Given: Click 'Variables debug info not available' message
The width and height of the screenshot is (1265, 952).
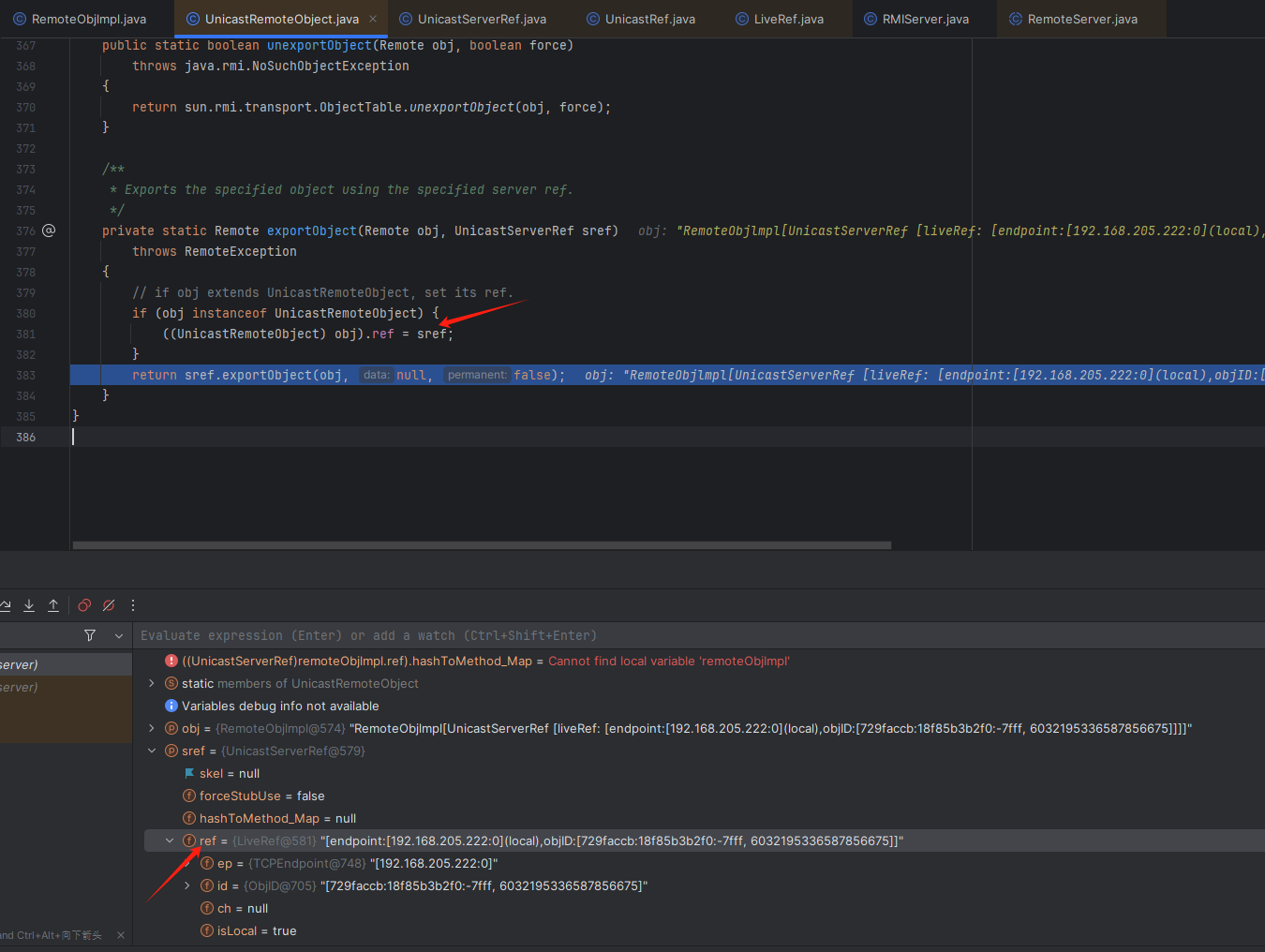Looking at the screenshot, I should (280, 706).
